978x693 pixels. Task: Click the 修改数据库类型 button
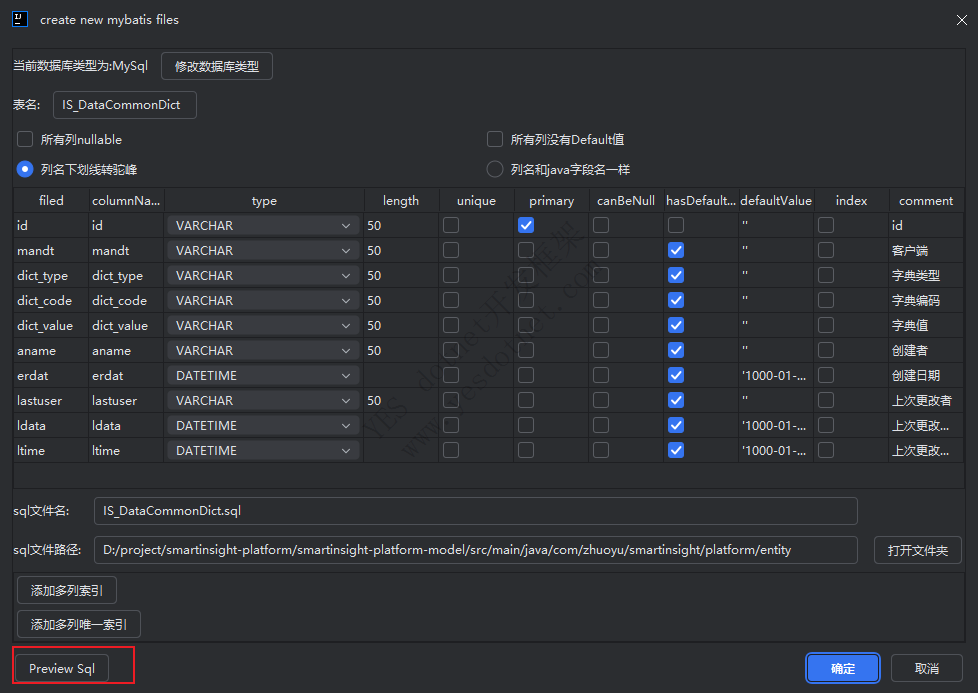[216, 66]
